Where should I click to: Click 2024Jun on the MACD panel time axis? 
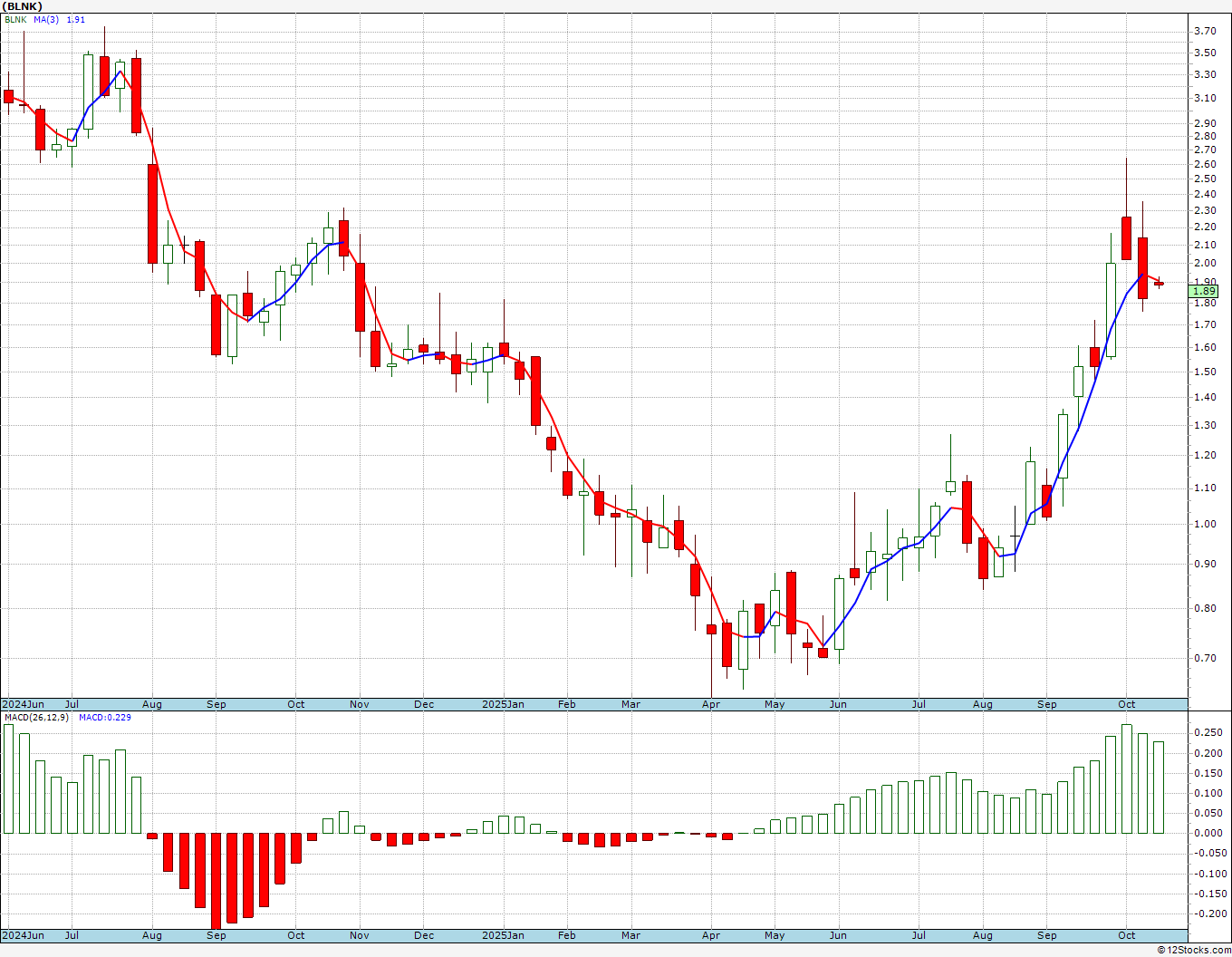(24, 935)
